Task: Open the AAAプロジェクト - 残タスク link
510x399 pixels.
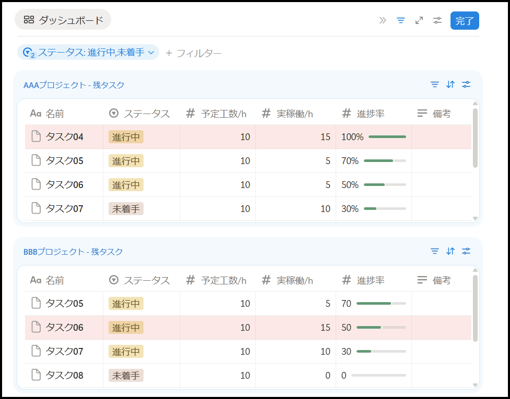Action: point(74,85)
